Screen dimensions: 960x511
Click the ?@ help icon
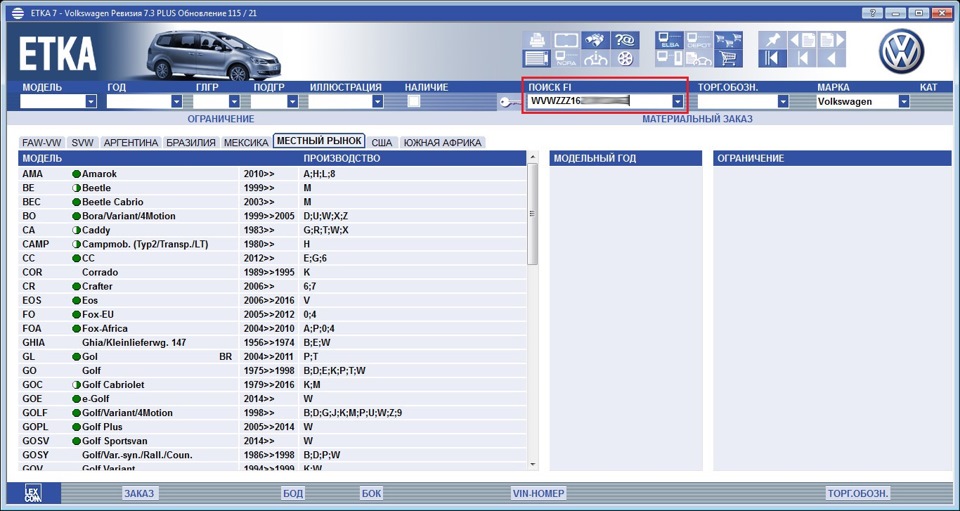(x=624, y=40)
